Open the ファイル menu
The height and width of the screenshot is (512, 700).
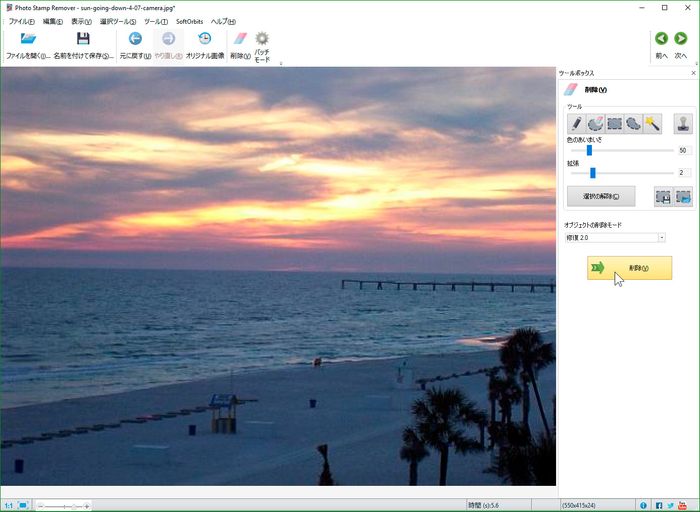coord(21,21)
